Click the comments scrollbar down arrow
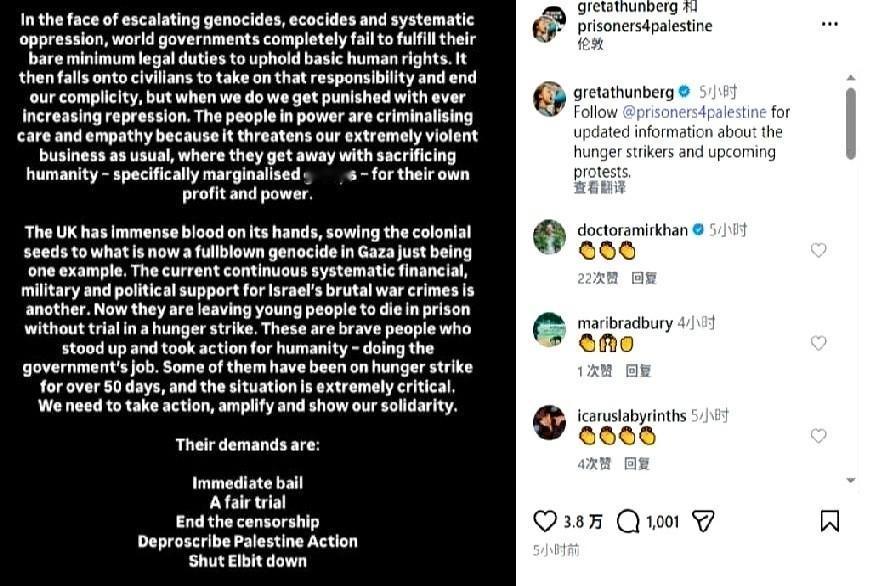Screen dimensions: 879x586 (x=851, y=480)
